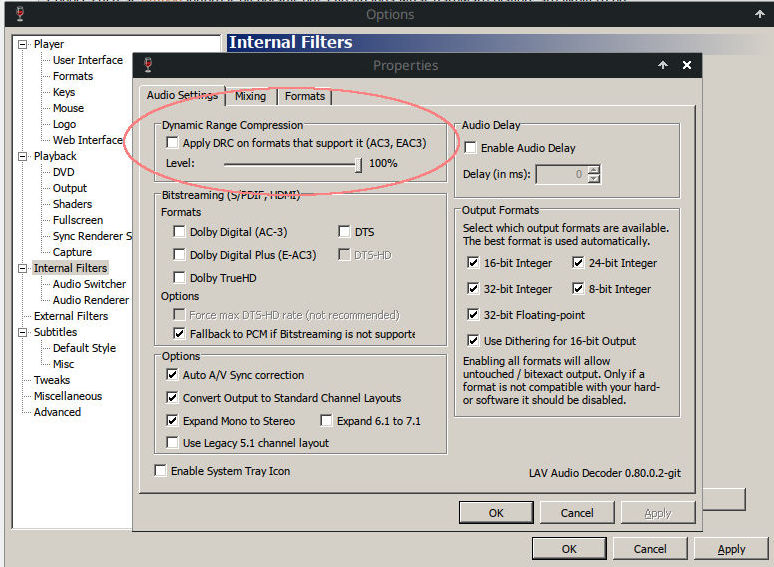Select User Interface in the tree
The height and width of the screenshot is (567, 774).
point(88,60)
